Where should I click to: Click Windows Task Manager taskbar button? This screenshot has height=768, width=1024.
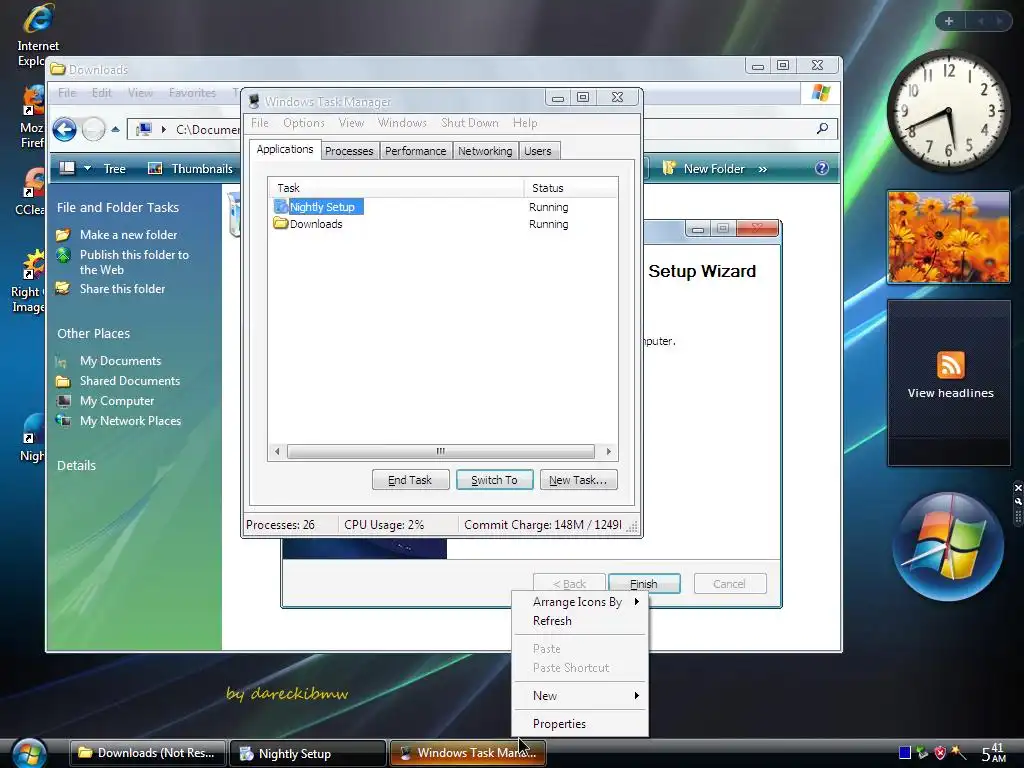tap(468, 753)
